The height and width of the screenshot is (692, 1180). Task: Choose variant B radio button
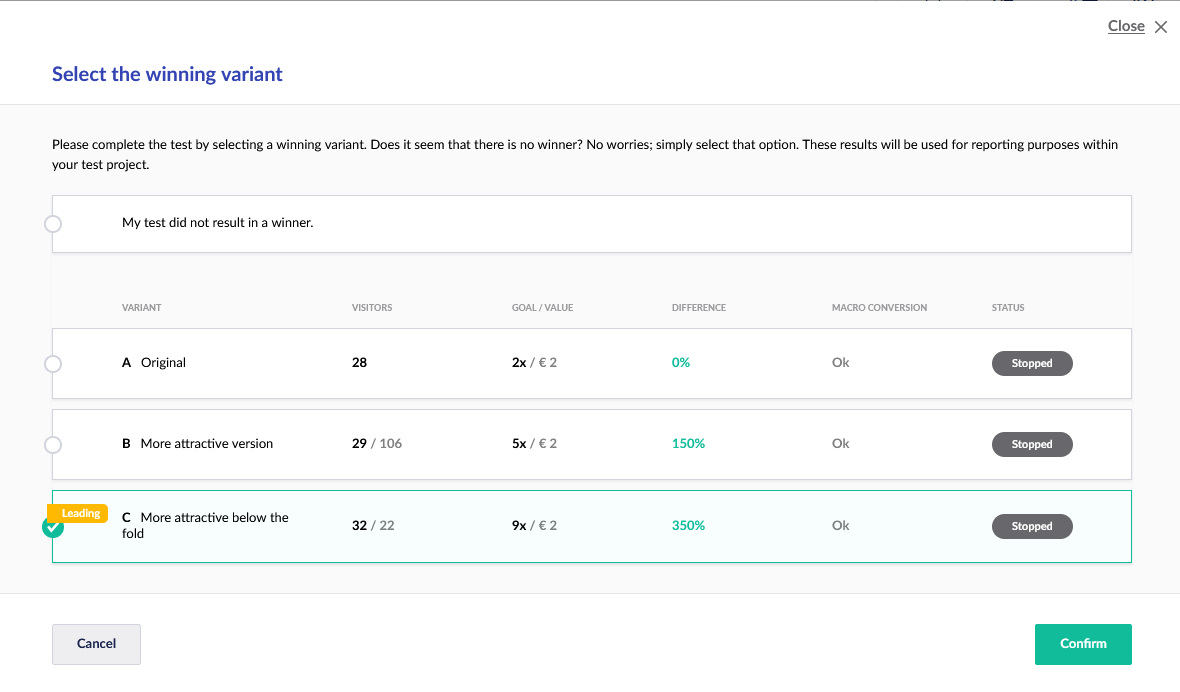click(x=53, y=444)
